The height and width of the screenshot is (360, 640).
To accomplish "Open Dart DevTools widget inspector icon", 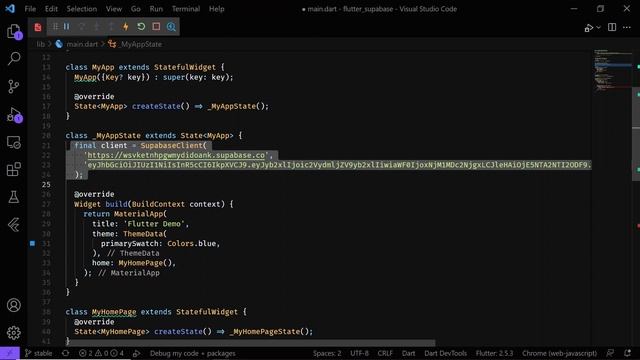I will [x=171, y=27].
